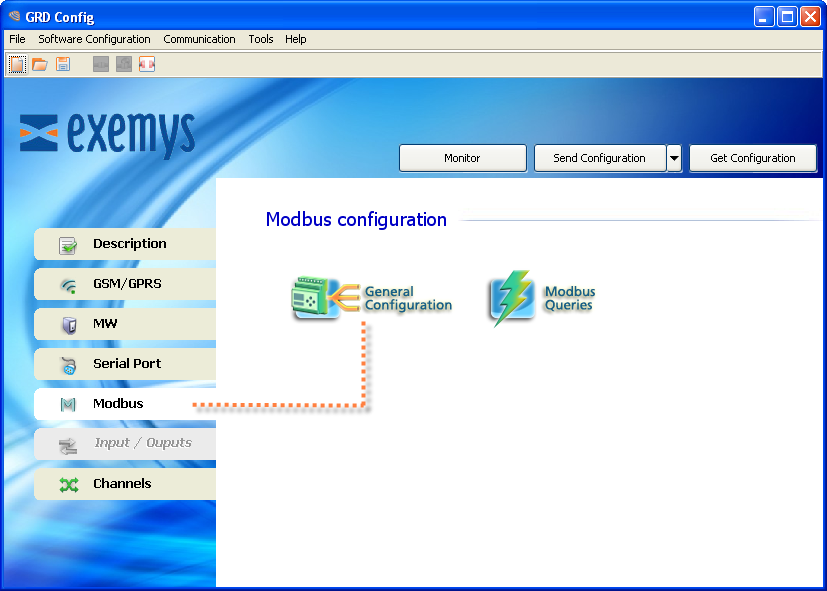This screenshot has width=827, height=591.
Task: Click the red connect toolbar icon
Action: pos(147,65)
